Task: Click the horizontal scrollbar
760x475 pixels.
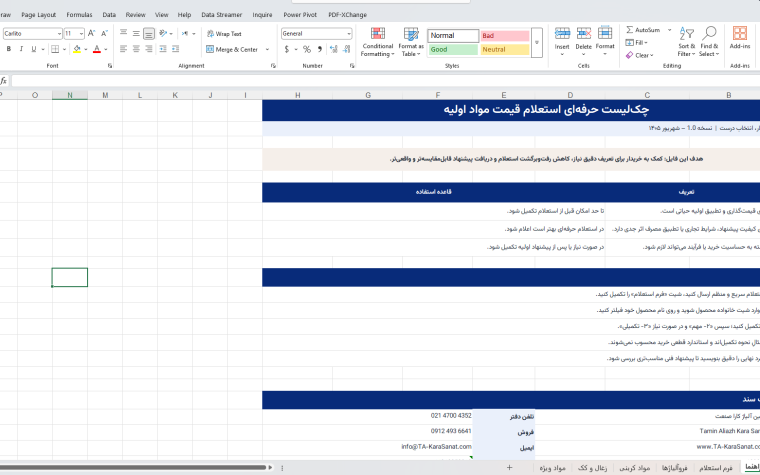Action: tap(133, 468)
